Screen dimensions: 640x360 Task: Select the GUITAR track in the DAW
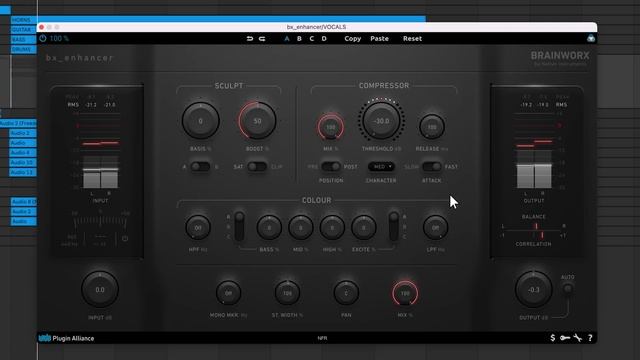23,30
